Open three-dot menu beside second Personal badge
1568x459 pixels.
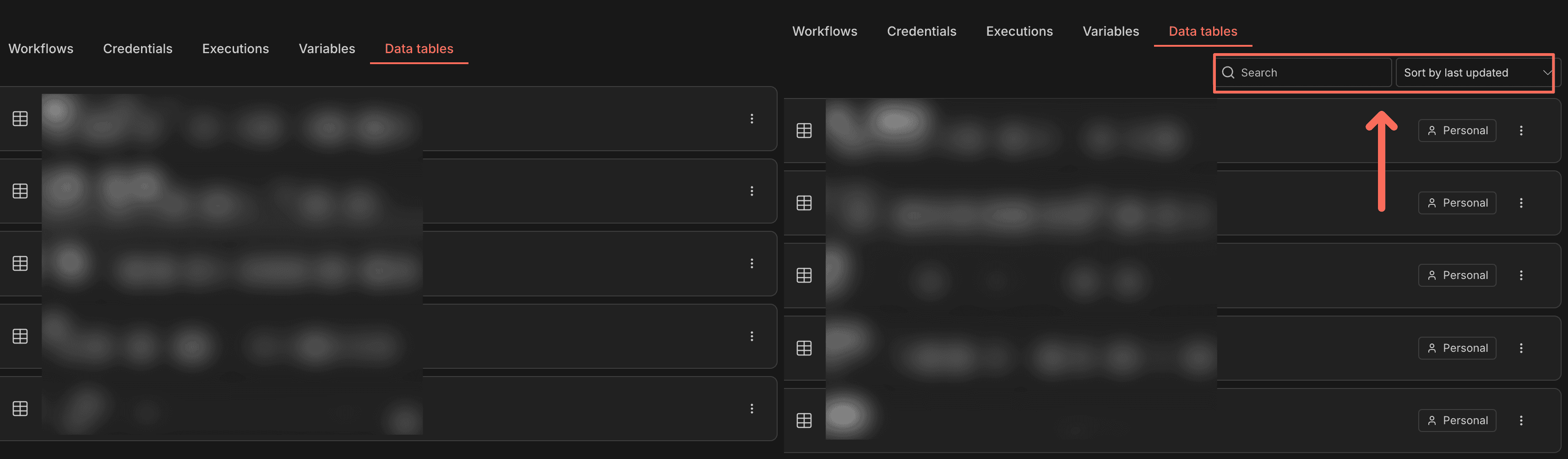point(1520,203)
